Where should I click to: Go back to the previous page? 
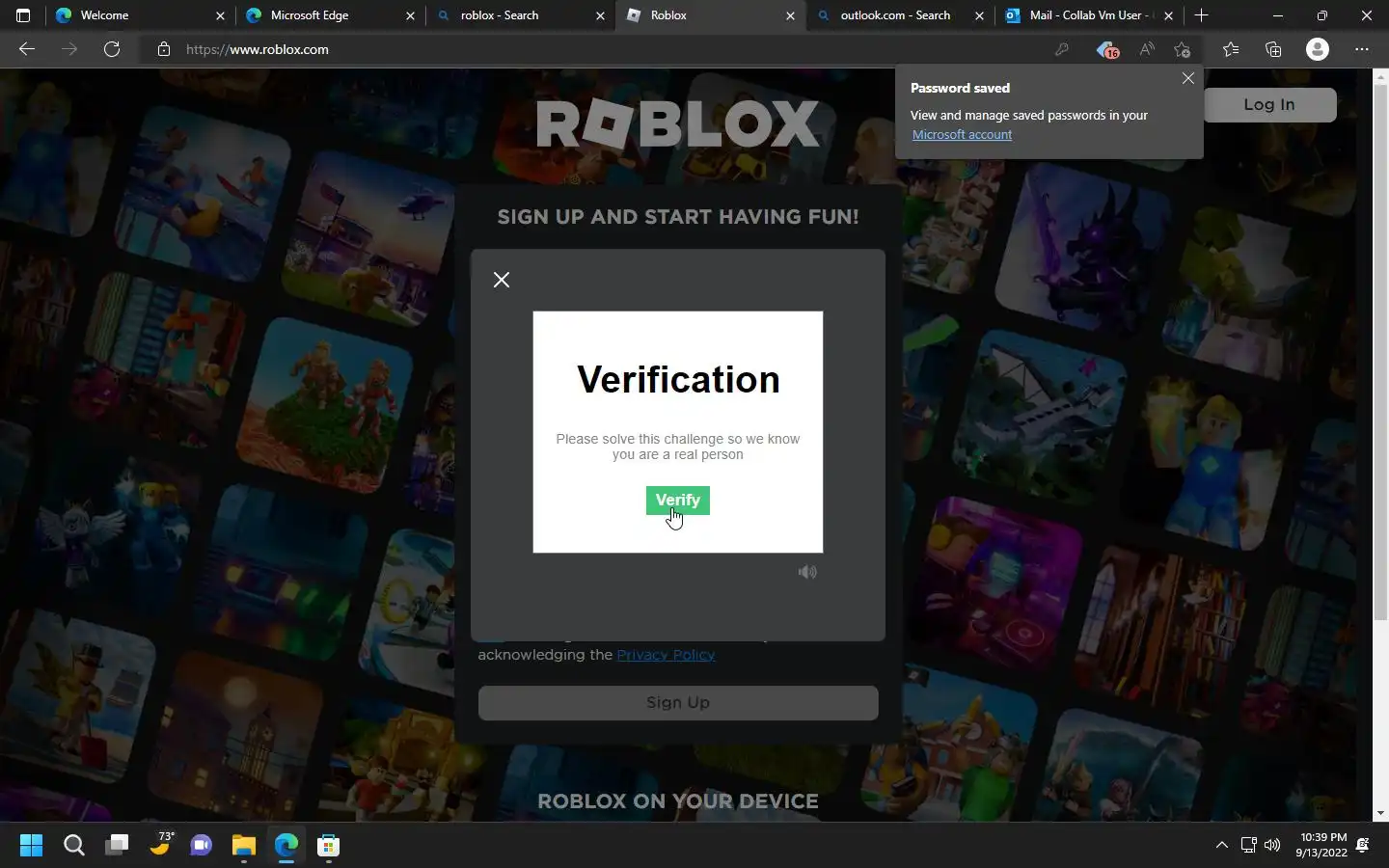(27, 49)
